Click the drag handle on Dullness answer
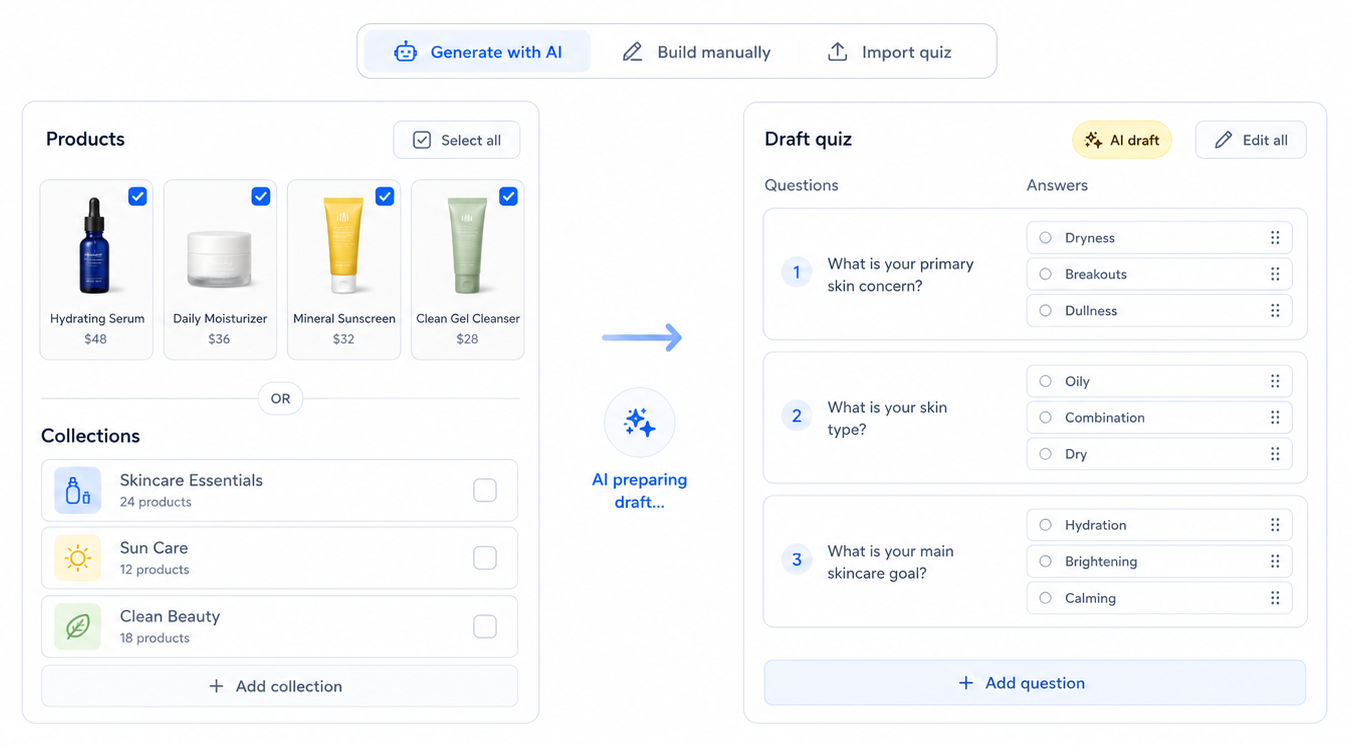The image size is (1351, 745). pyautogui.click(x=1275, y=311)
